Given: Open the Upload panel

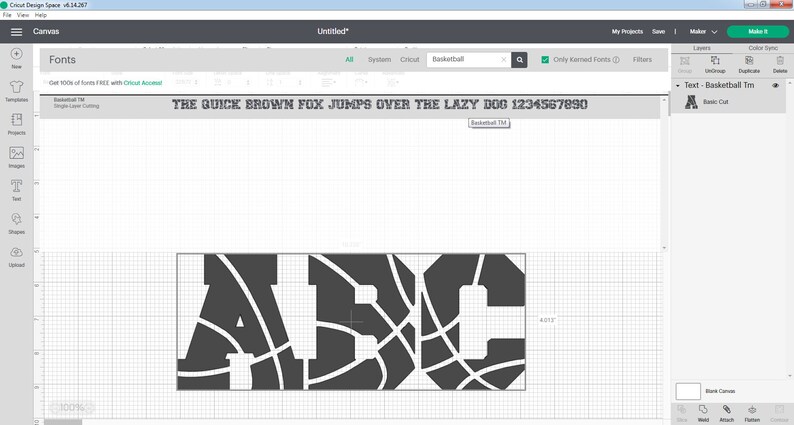Looking at the screenshot, I should (16, 256).
